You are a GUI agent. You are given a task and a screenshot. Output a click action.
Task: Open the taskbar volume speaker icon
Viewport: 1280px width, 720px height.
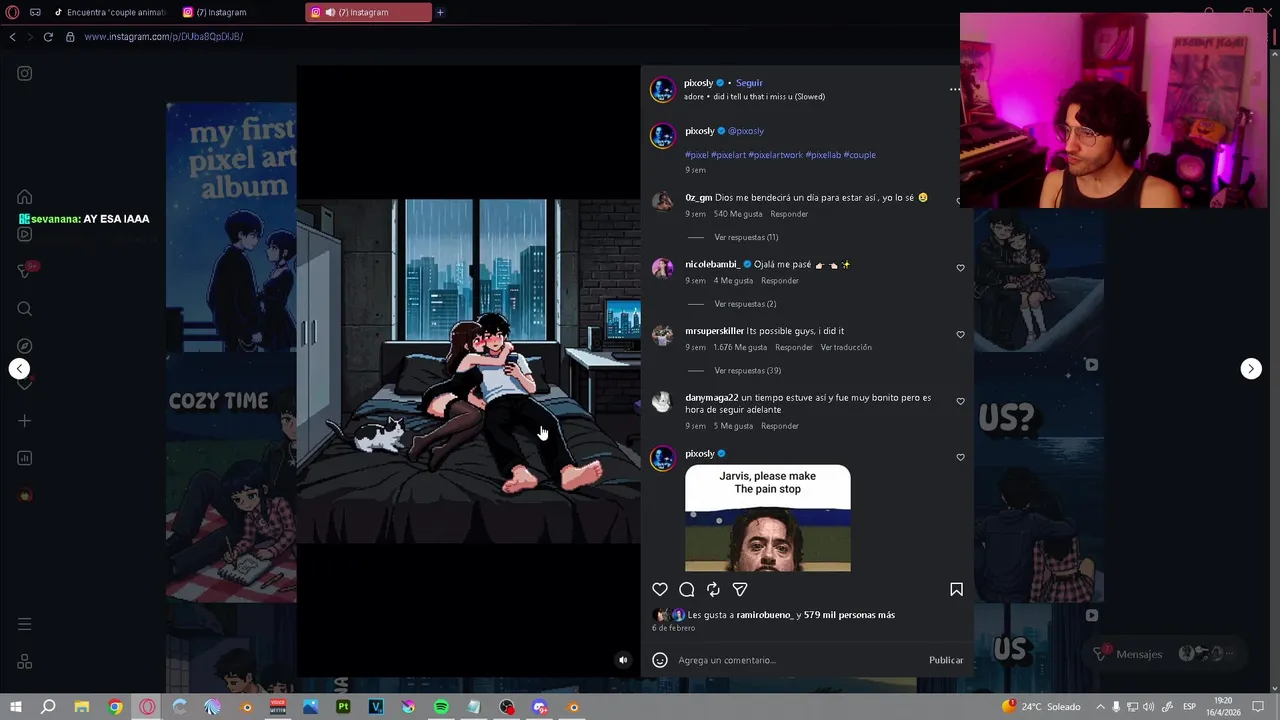1148,707
